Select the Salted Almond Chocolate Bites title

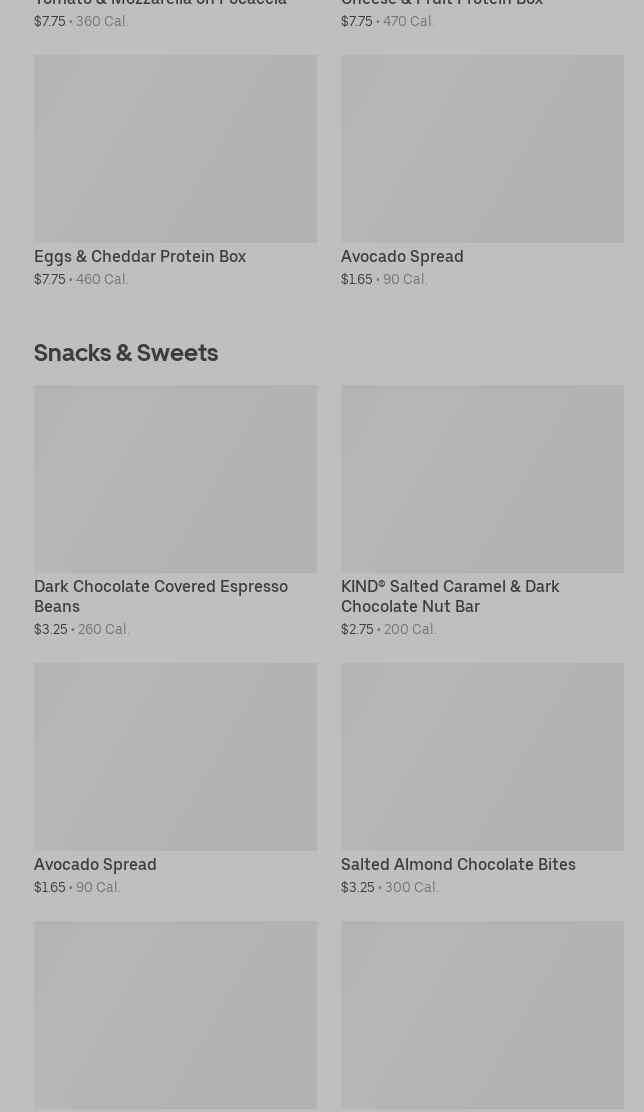click(458, 864)
